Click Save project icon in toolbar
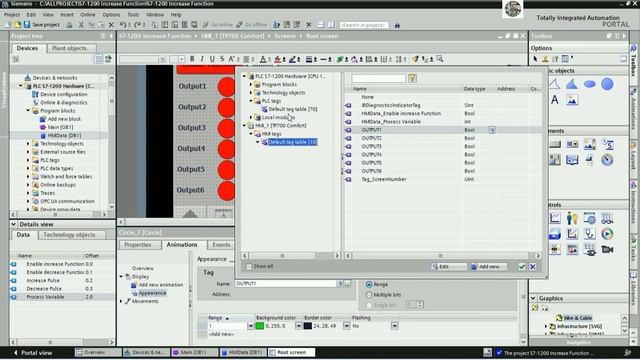640x360 pixels. pos(27,24)
